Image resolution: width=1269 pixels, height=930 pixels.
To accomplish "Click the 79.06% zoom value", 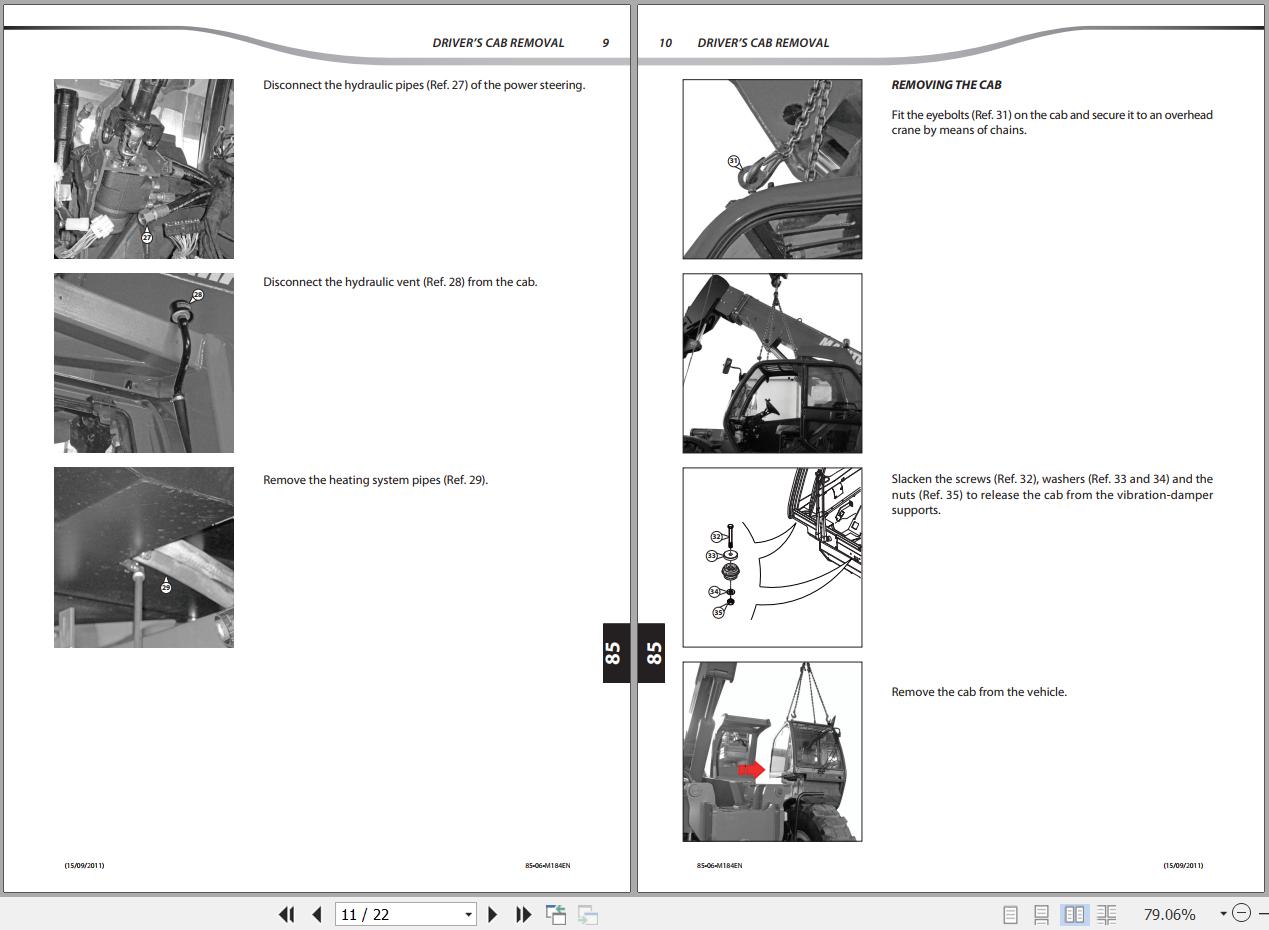I will point(1169,914).
